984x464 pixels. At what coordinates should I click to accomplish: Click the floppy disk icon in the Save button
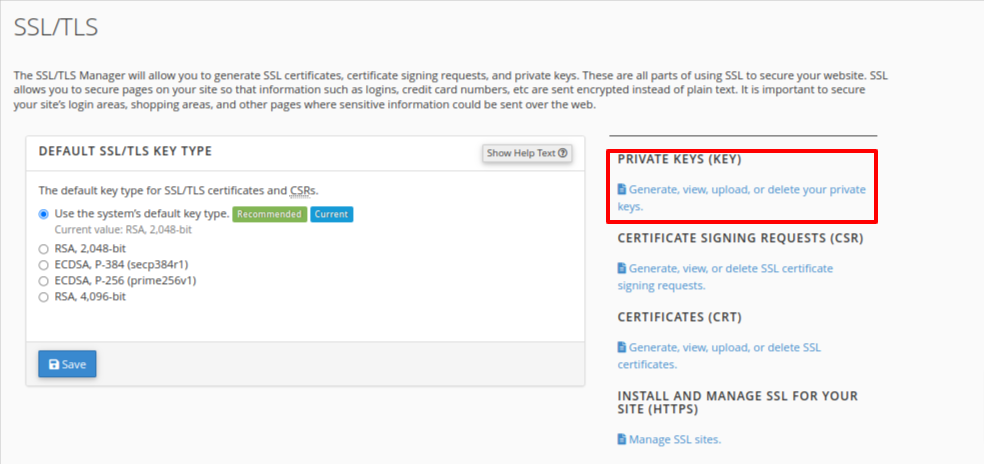click(54, 365)
